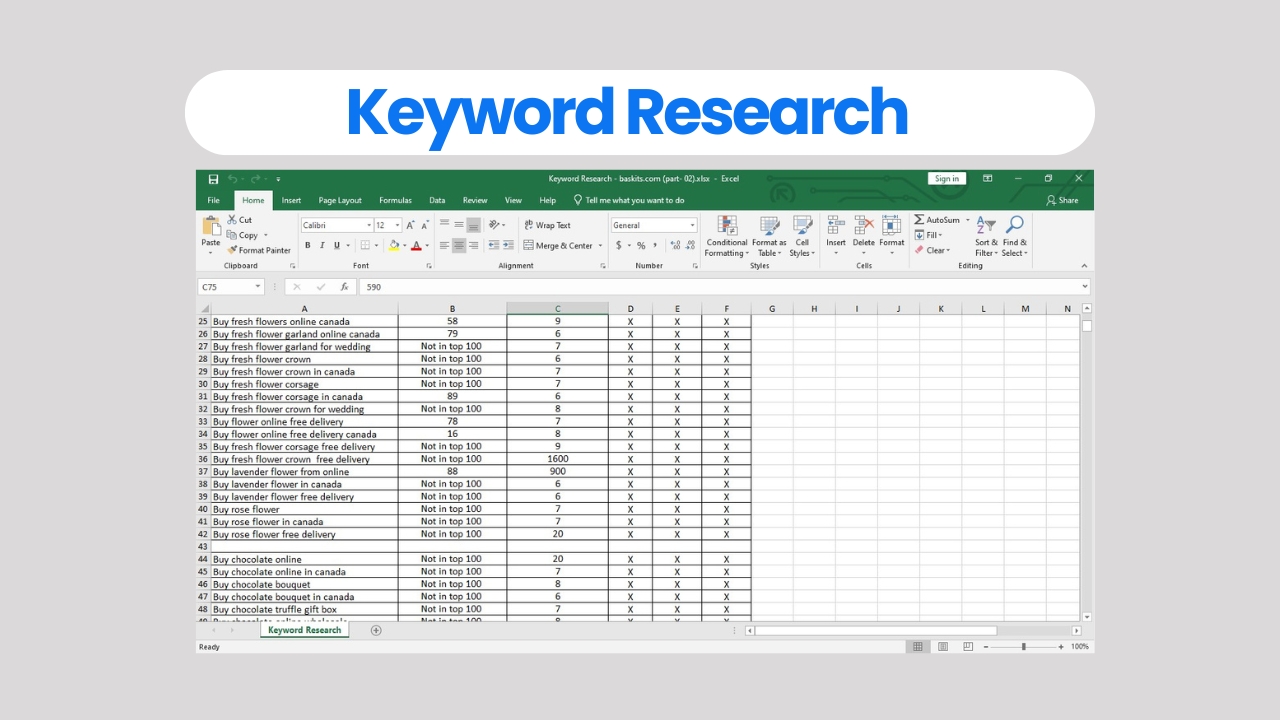Toggle the Italic formatting off
The image size is (1280, 720).
(321, 245)
